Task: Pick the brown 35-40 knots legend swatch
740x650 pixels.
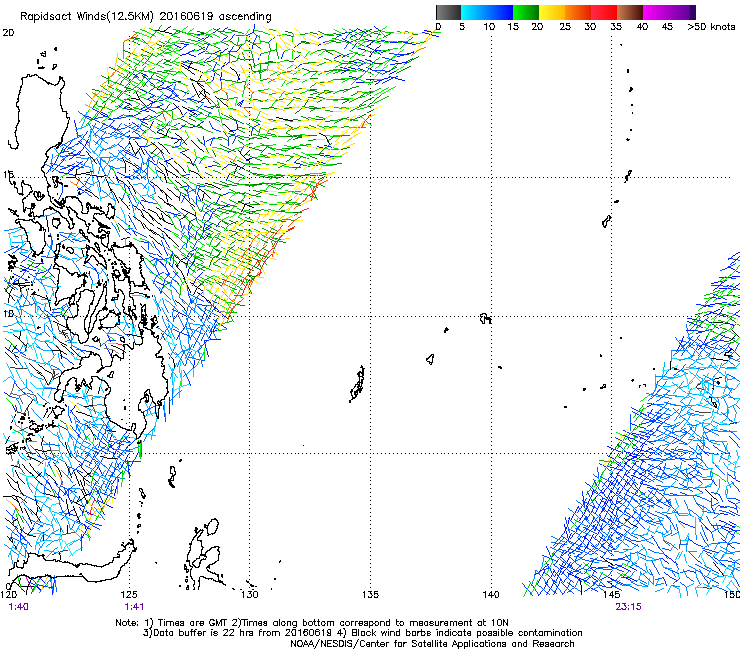Action: 630,12
